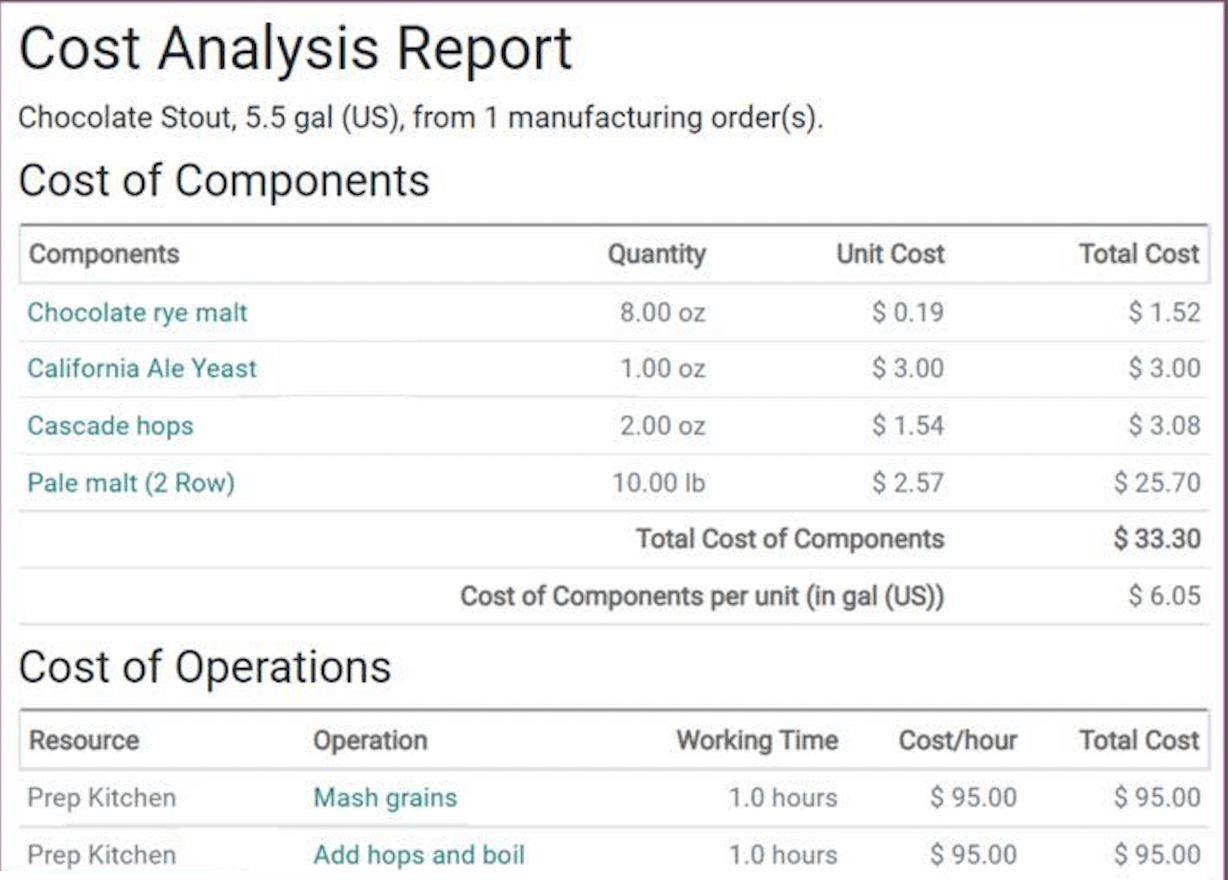Click the Cost Analysis Report title

click(x=296, y=48)
